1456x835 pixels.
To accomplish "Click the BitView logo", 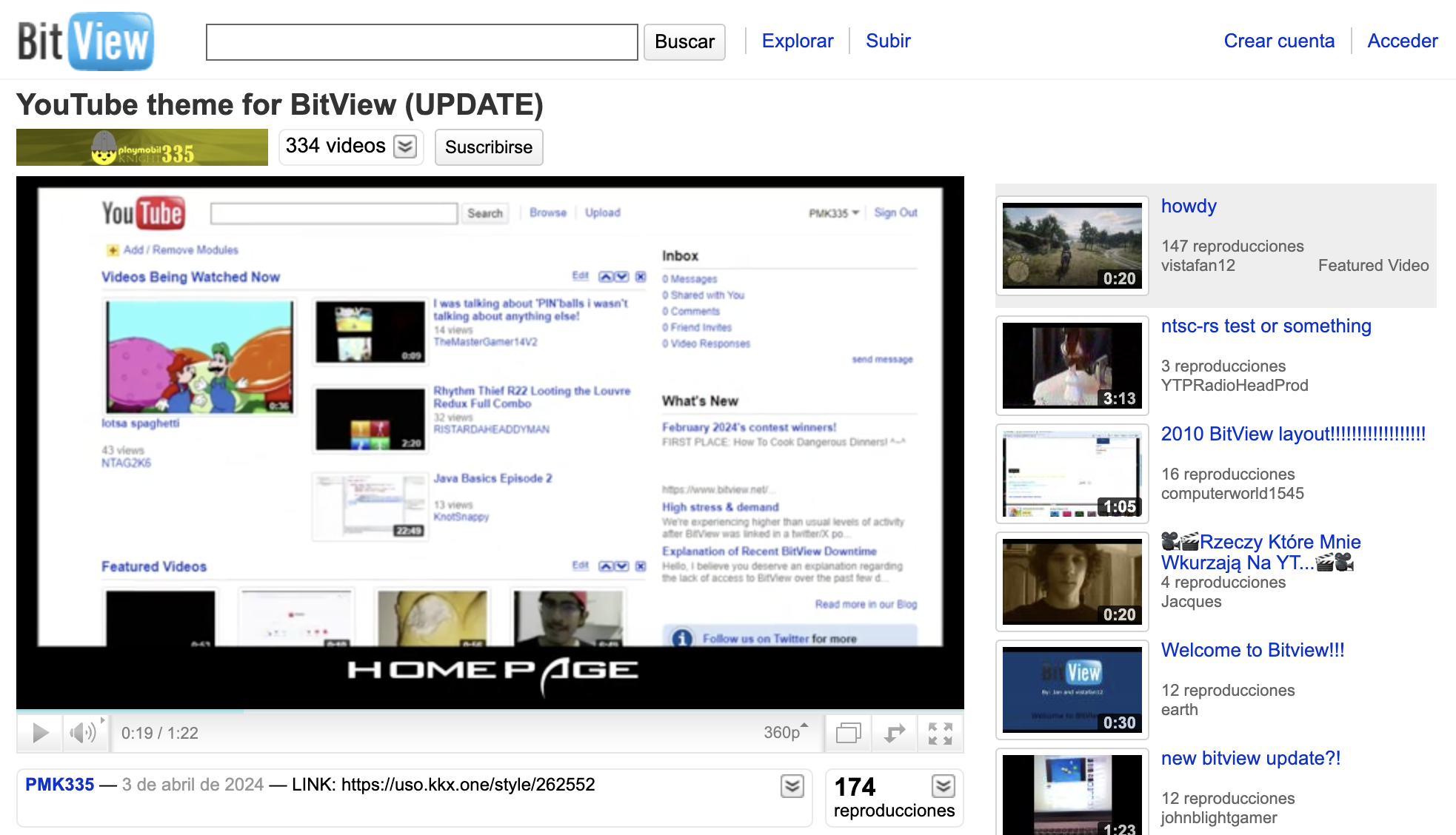I will (x=85, y=41).
